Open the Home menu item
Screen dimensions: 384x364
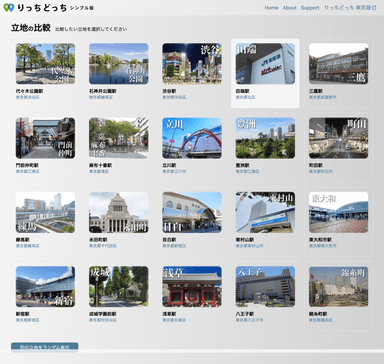click(271, 8)
